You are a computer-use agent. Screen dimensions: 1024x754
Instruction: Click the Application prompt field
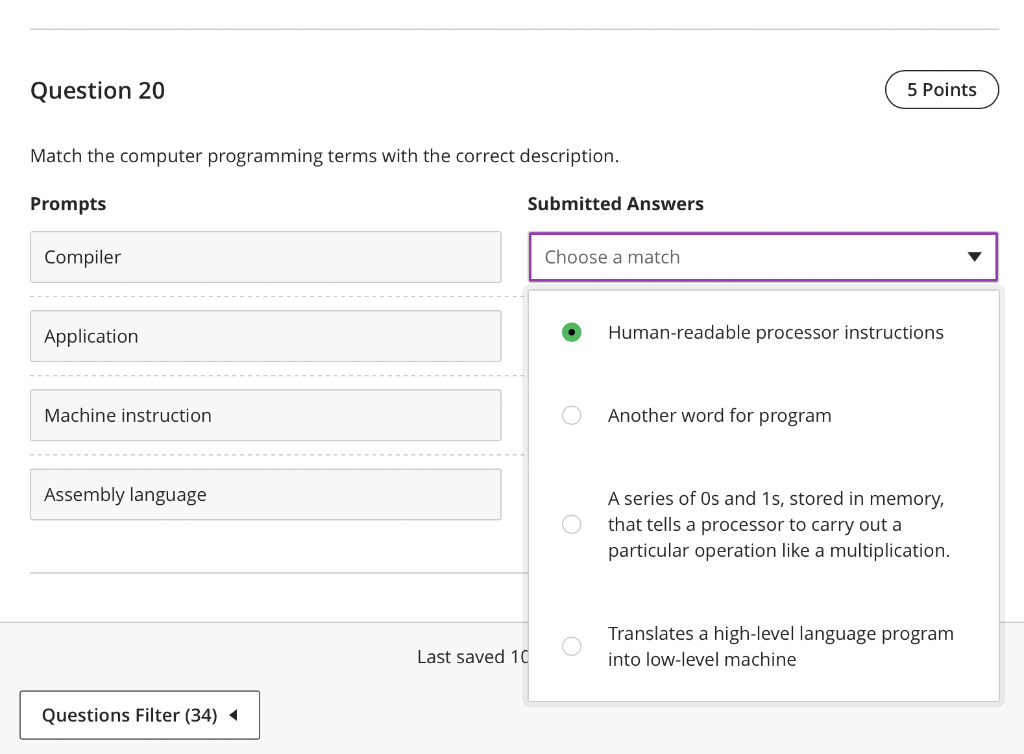pos(265,336)
